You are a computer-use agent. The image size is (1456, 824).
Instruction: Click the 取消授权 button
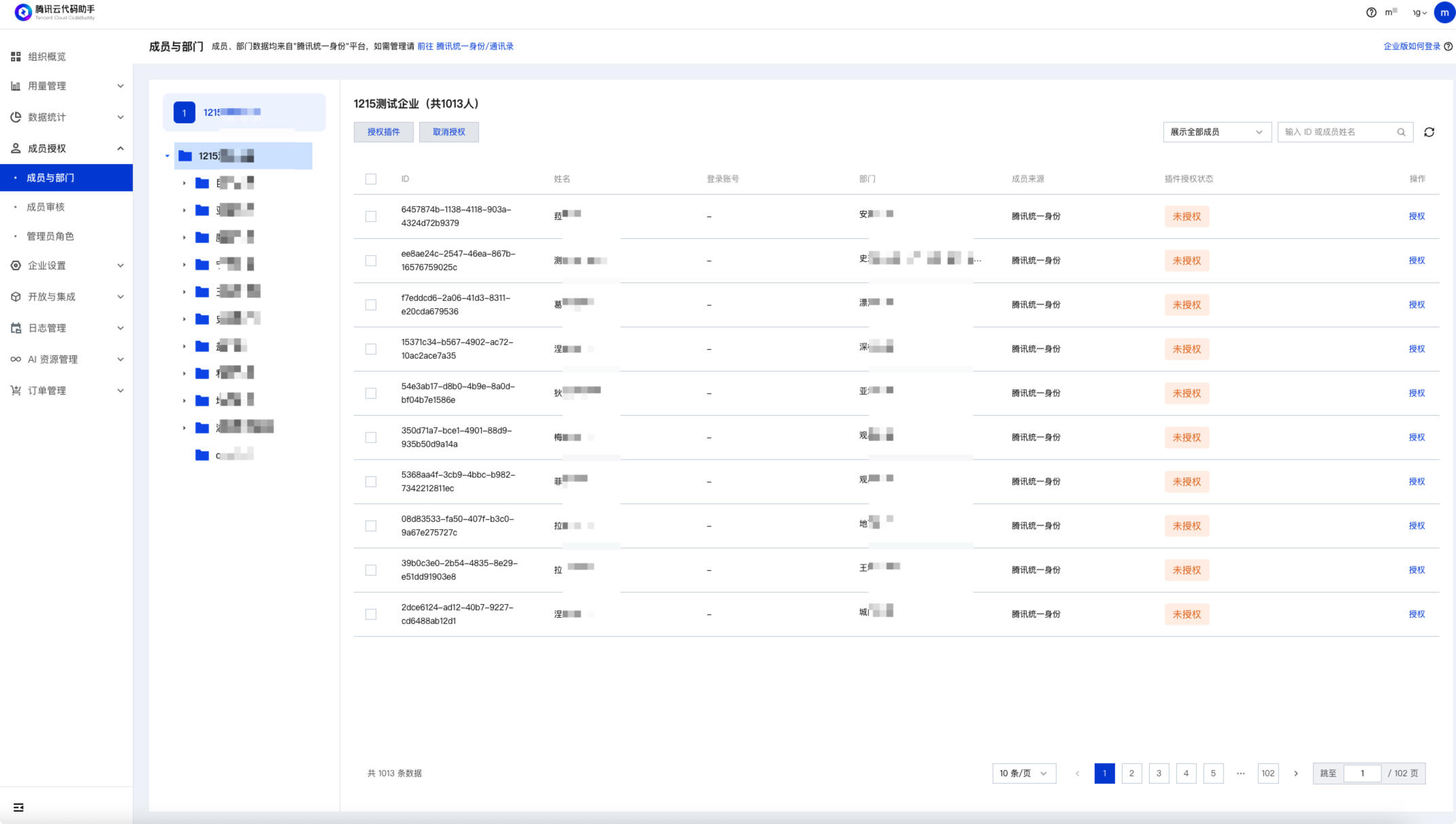448,132
